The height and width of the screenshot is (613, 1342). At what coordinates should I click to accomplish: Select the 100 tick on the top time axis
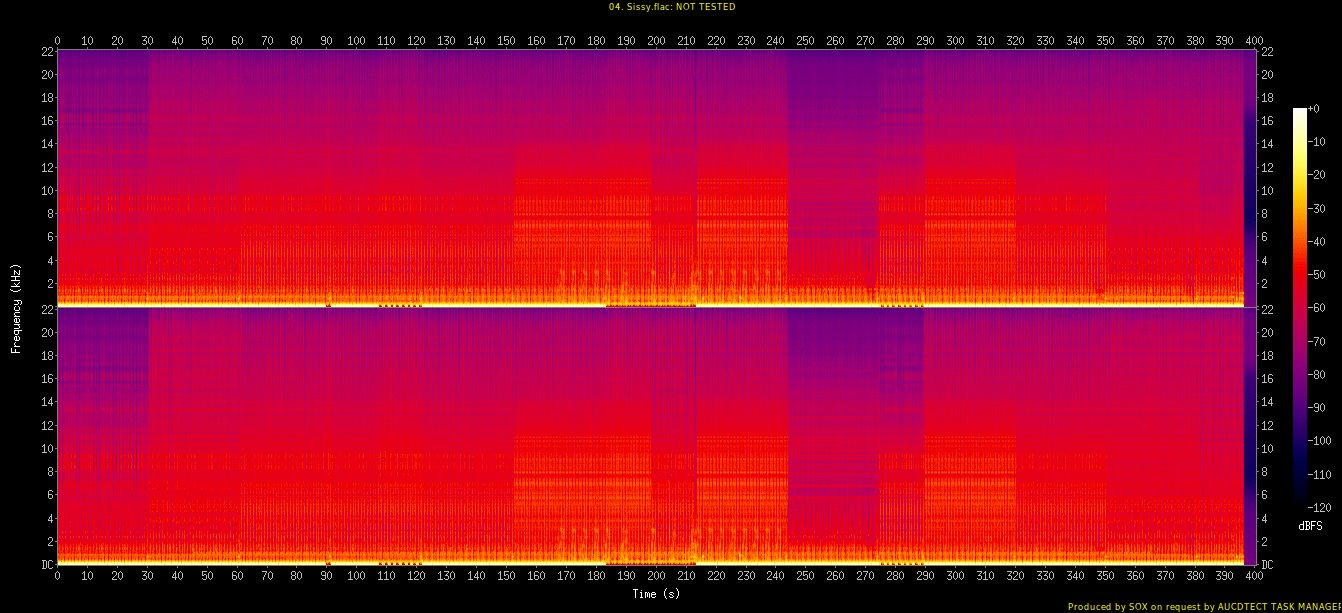tap(356, 41)
